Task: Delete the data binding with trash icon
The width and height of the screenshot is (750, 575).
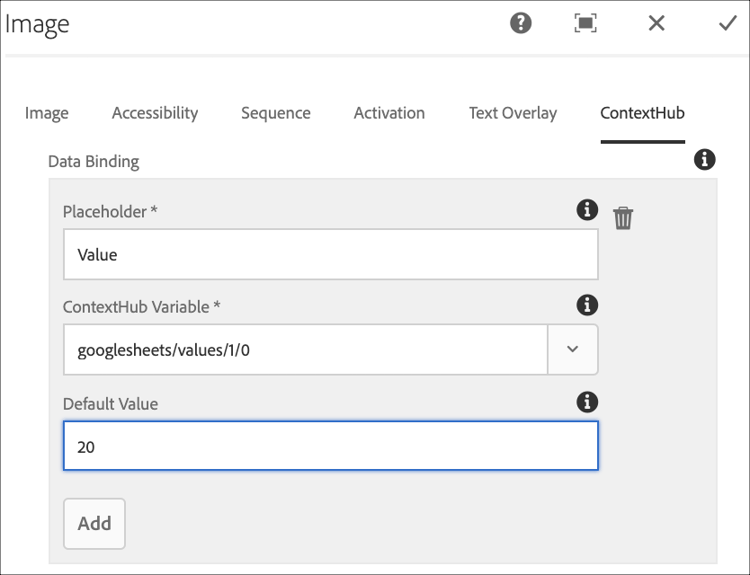Action: point(623,217)
